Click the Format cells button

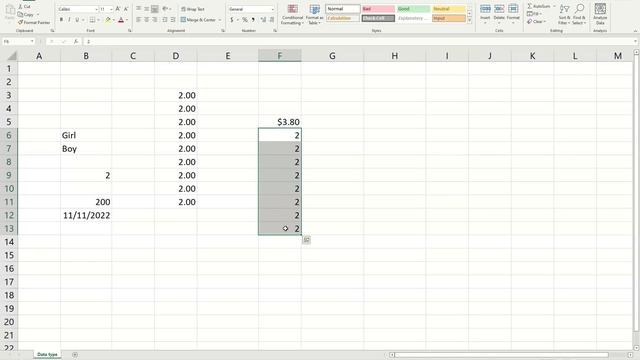pyautogui.click(x=513, y=13)
